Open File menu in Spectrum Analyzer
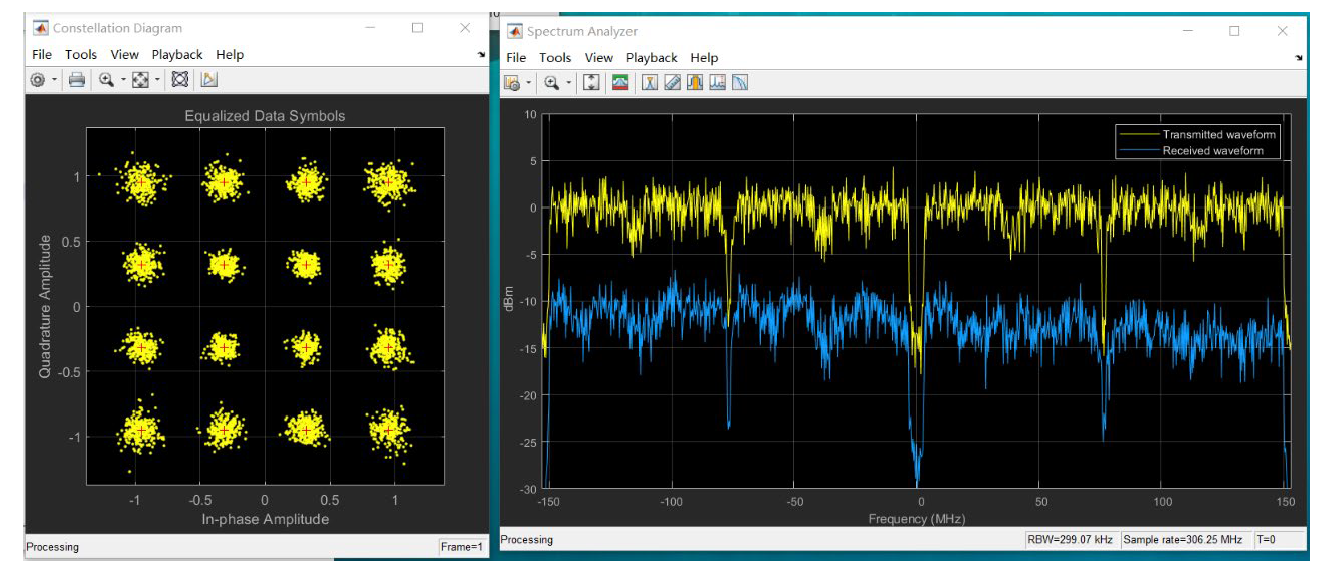 [x=516, y=58]
